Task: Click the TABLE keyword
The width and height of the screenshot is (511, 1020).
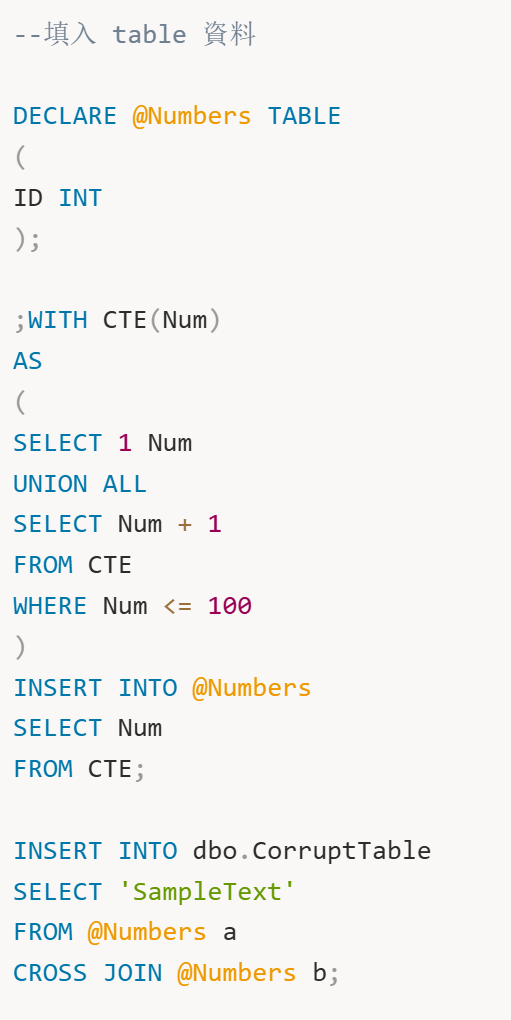Action: click(x=304, y=116)
